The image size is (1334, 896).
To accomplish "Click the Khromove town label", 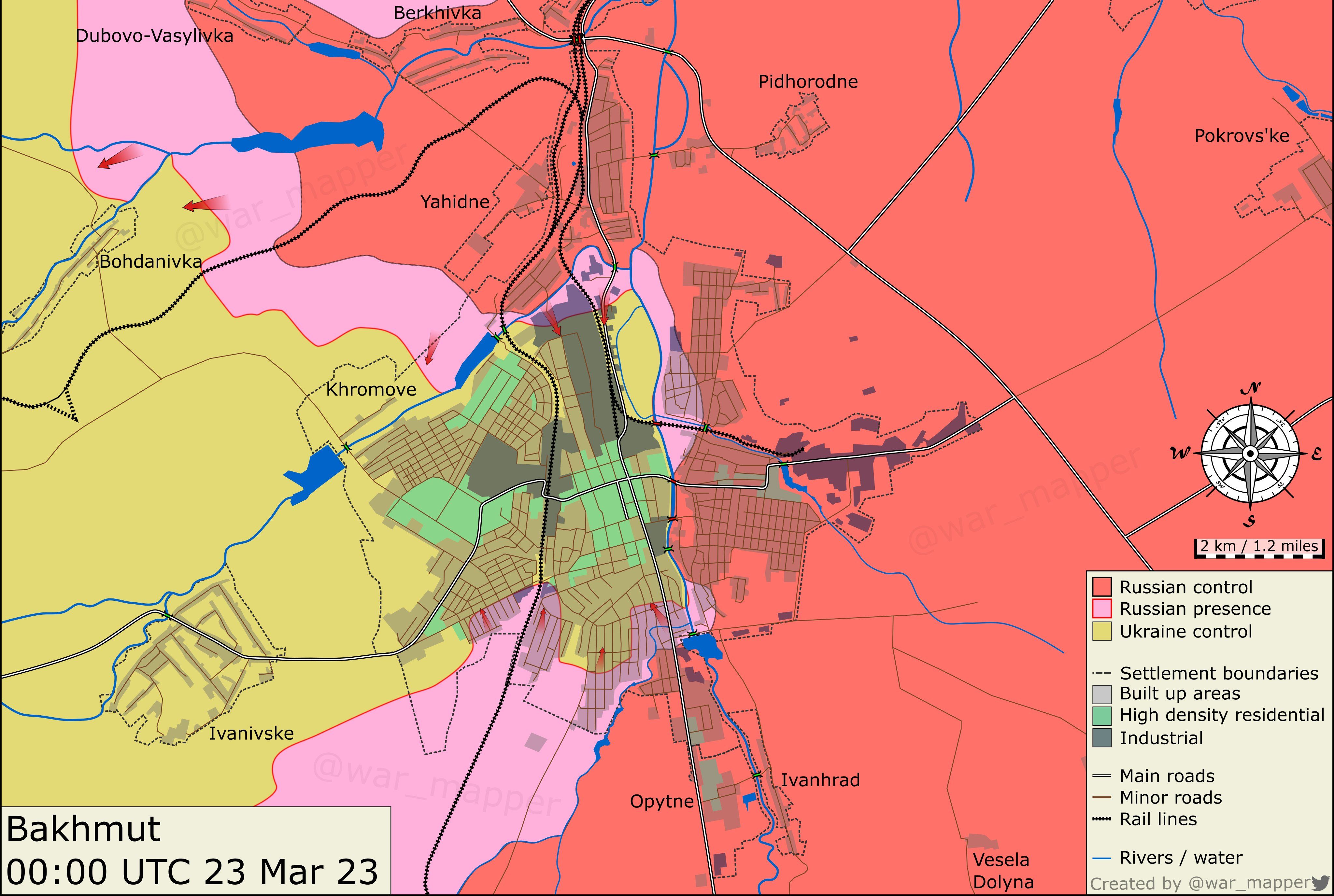I will [x=371, y=390].
